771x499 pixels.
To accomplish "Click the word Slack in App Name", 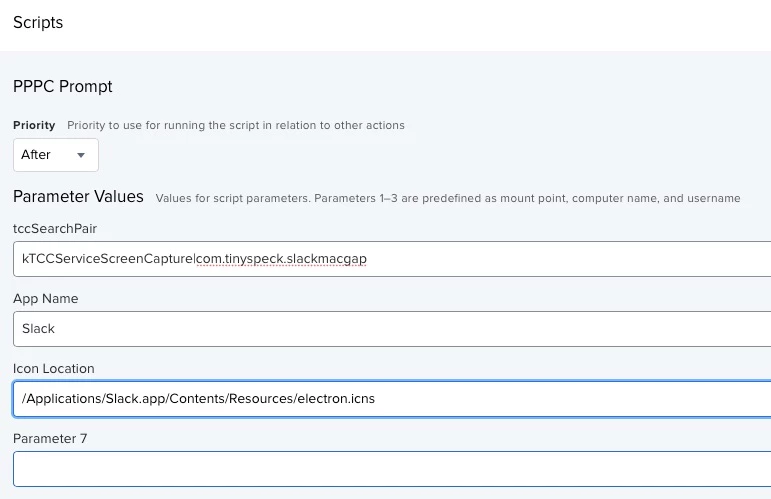I will click(x=38, y=328).
